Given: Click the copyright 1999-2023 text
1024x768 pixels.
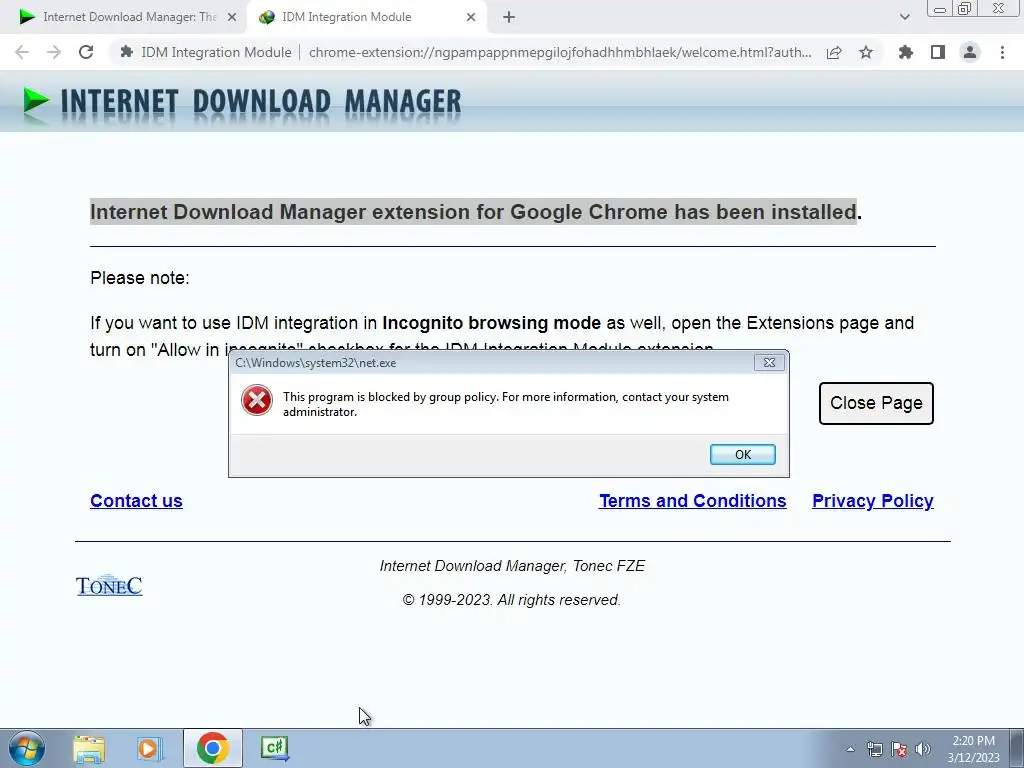Looking at the screenshot, I should (x=511, y=600).
